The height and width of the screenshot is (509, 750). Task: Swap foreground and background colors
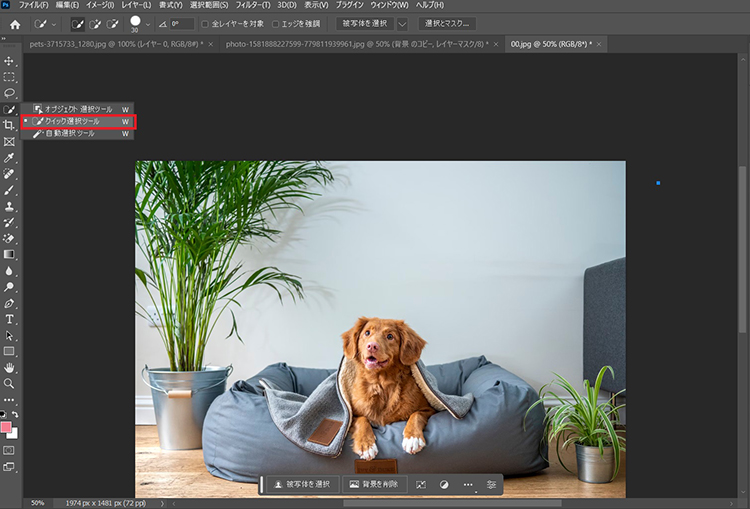coord(15,414)
